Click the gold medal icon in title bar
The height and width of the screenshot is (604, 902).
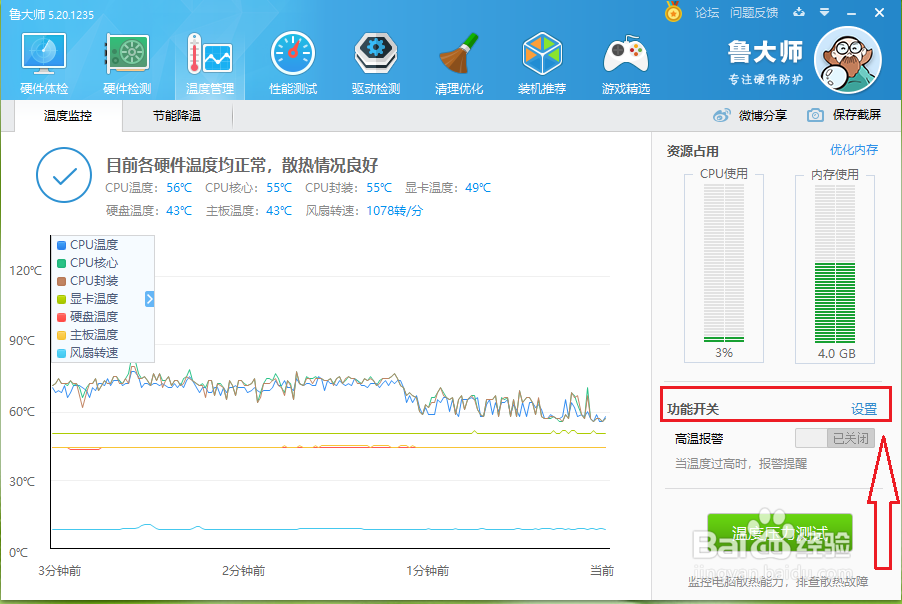click(x=673, y=12)
